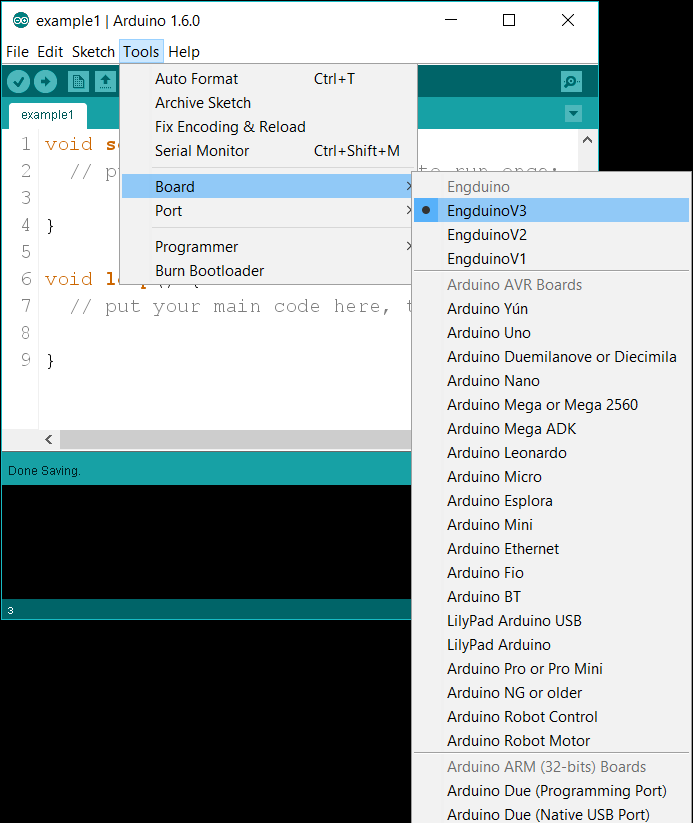Click the Verify checkmark toolbar icon
This screenshot has height=823, width=693.
[x=18, y=81]
